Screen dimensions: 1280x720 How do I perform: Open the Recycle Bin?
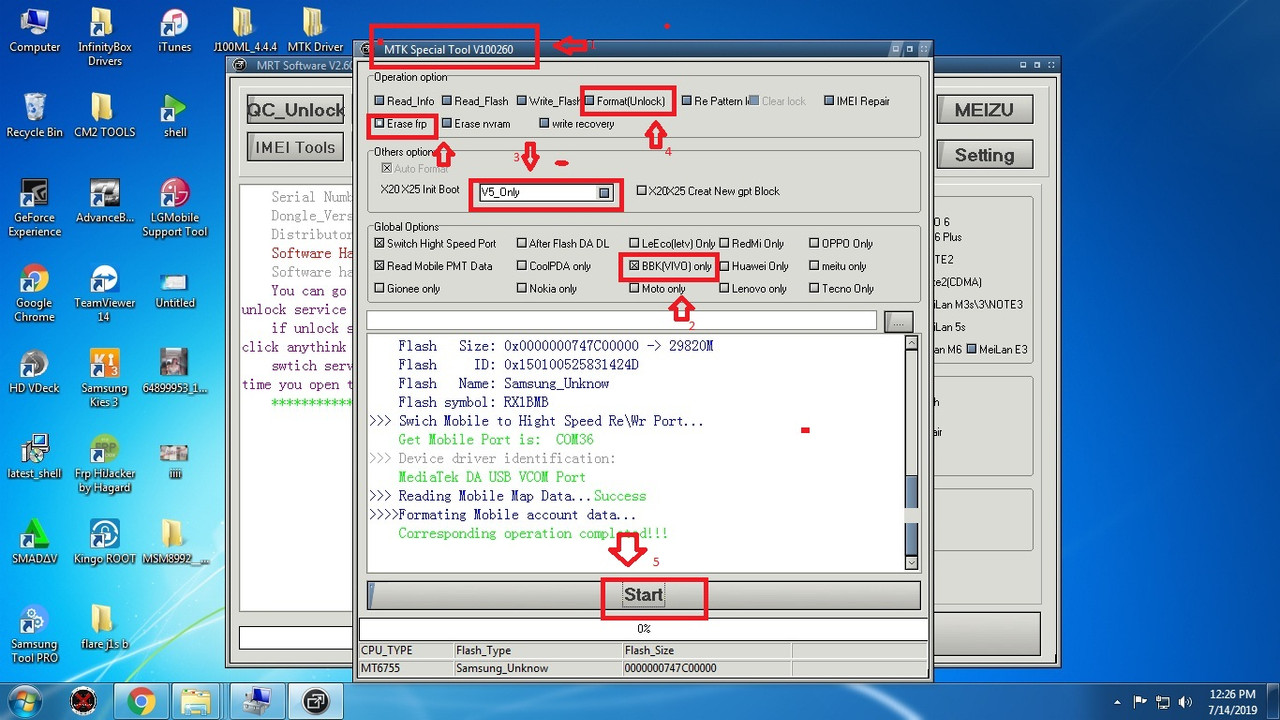(x=35, y=115)
